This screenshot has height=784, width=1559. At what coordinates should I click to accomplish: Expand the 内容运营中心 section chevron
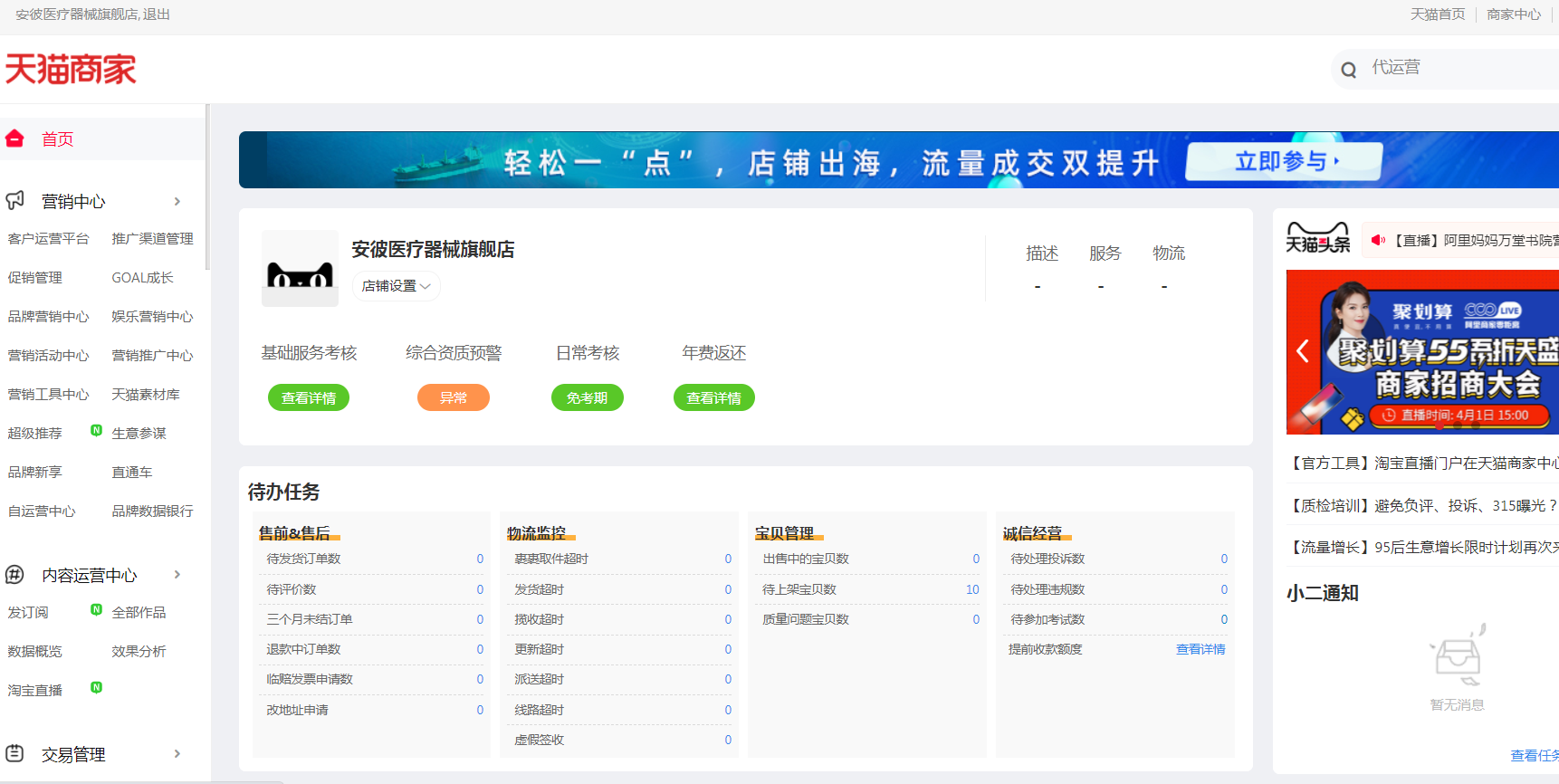coord(177,575)
